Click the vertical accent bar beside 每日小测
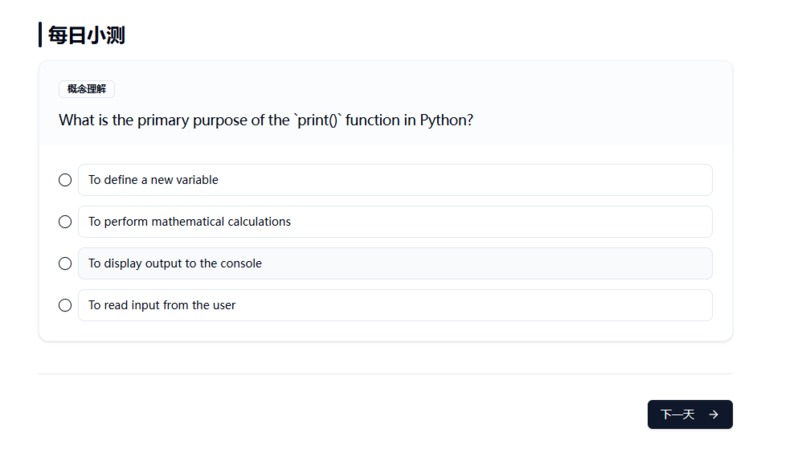The height and width of the screenshot is (453, 806). (40, 34)
